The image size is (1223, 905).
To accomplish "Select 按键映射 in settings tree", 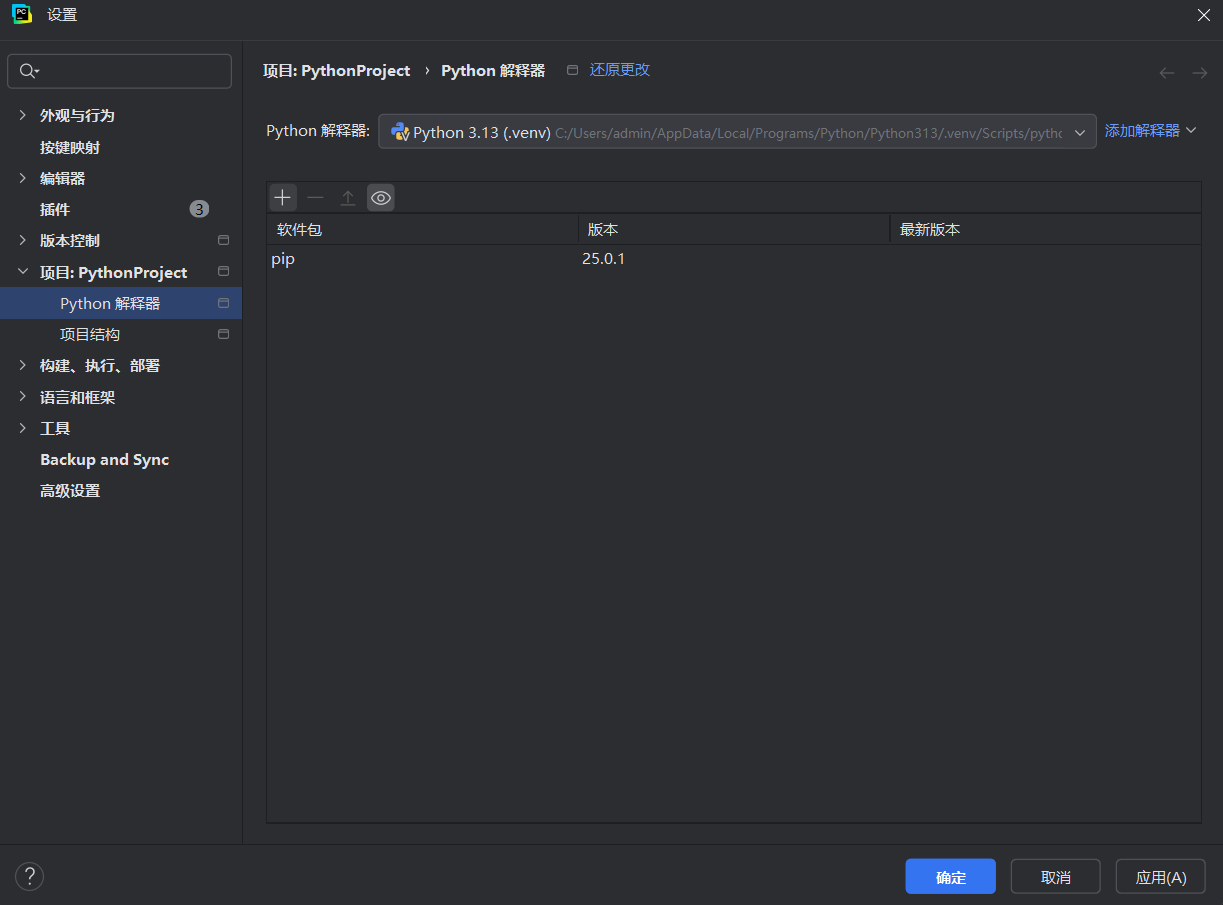I will 70,147.
